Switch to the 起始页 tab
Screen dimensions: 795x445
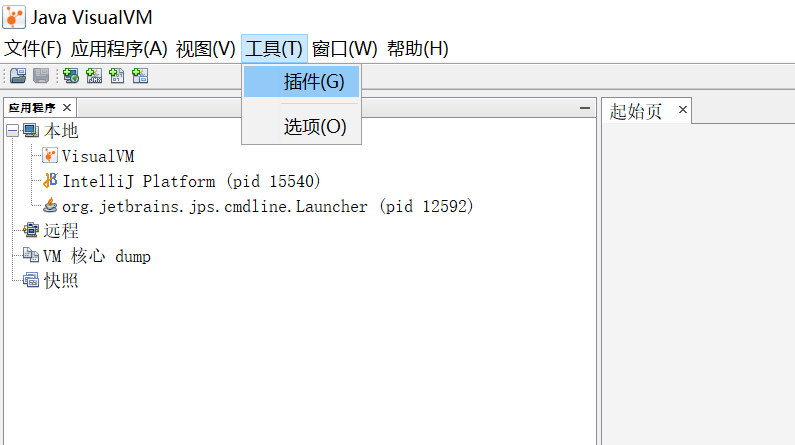(x=636, y=111)
